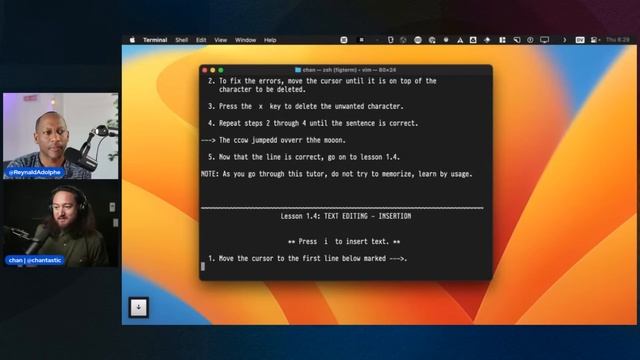Viewport: 640px width, 360px height.
Task: Click the stop-square recording icon in menu bar
Action: [x=361, y=40]
